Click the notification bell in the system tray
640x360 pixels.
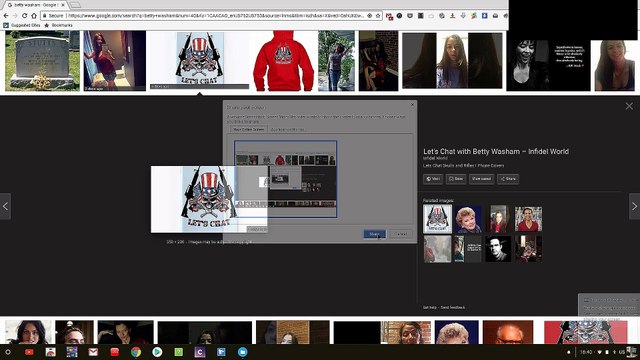569,352
